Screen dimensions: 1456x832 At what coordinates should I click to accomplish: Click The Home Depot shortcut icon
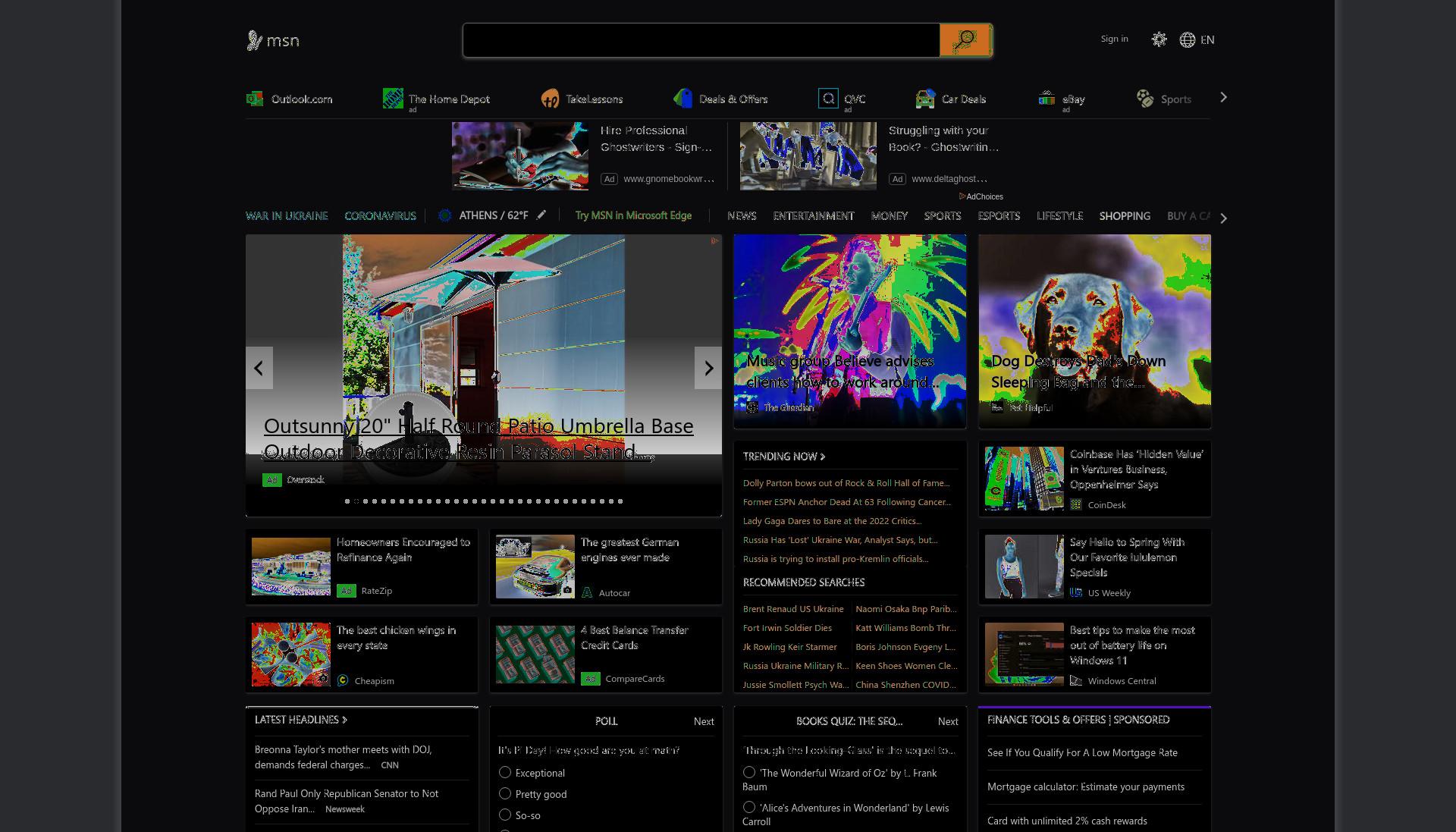pyautogui.click(x=393, y=99)
